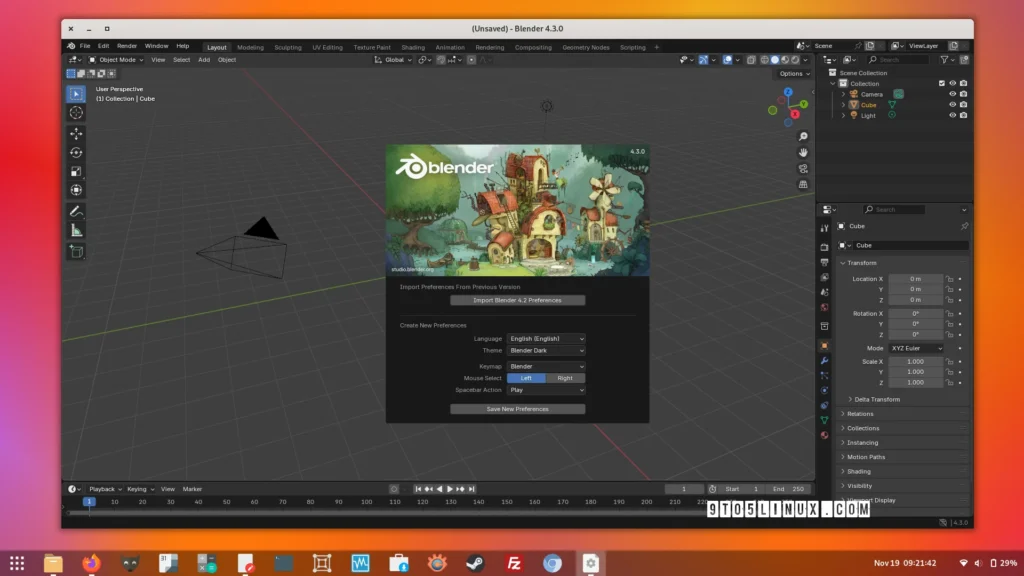
Task: Uncheck the Collection exclude checkbox
Action: [x=942, y=84]
